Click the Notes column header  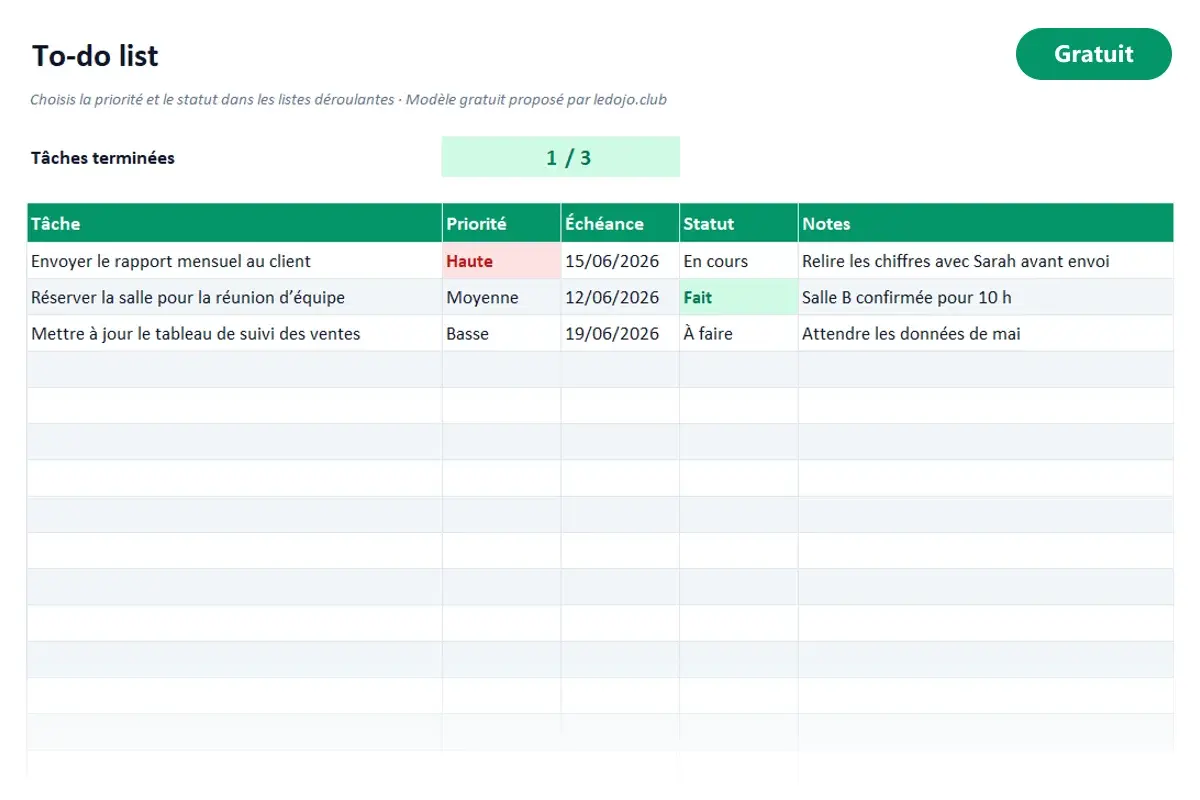(986, 223)
